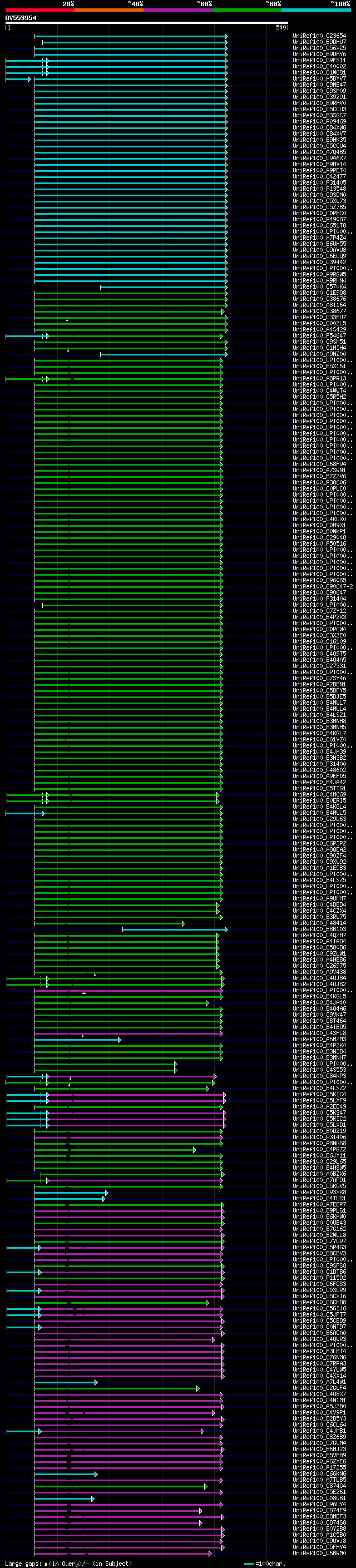Select hit UniRef100_B9DHU7
The width and height of the screenshot is (356, 1568).
coord(319,42)
